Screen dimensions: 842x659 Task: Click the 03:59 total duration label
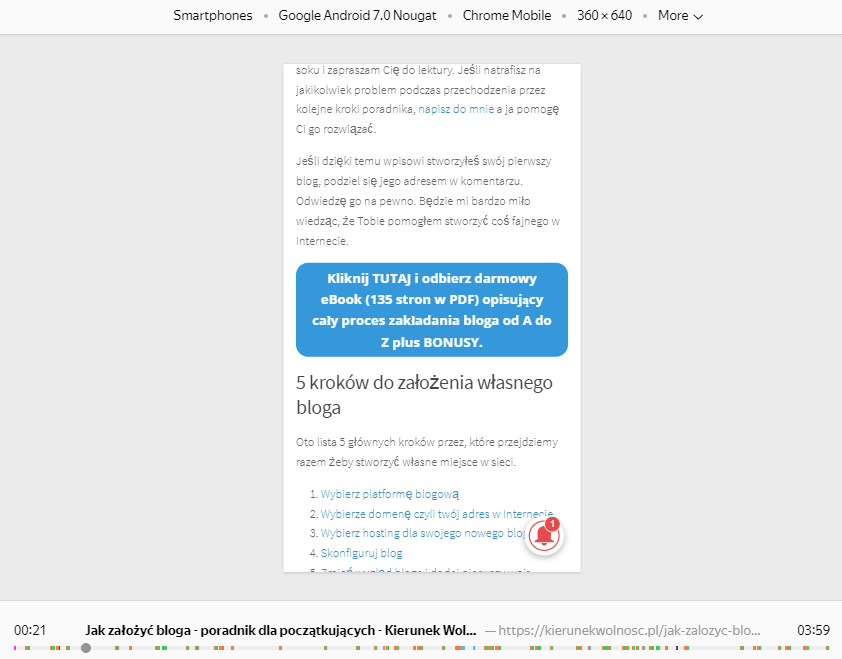coord(812,631)
